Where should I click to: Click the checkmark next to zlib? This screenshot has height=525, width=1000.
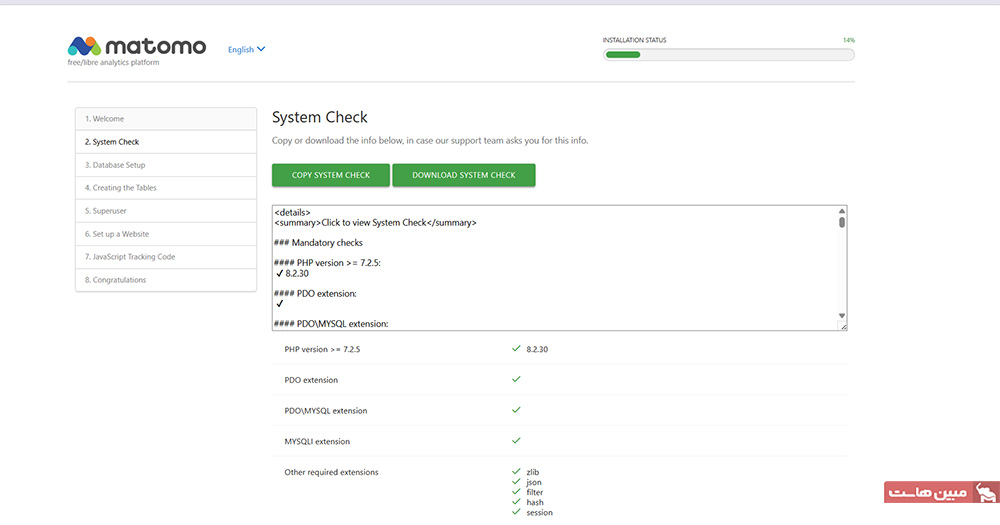click(x=516, y=471)
